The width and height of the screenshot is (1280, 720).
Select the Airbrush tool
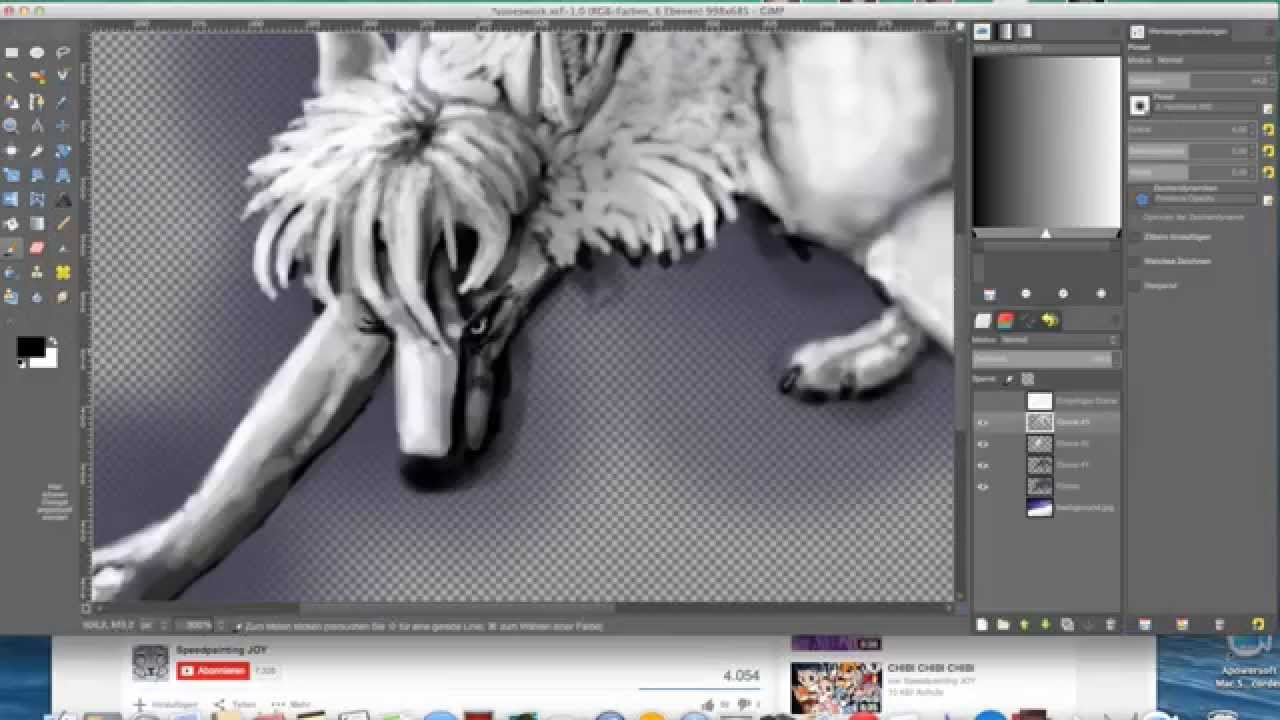tap(63, 248)
